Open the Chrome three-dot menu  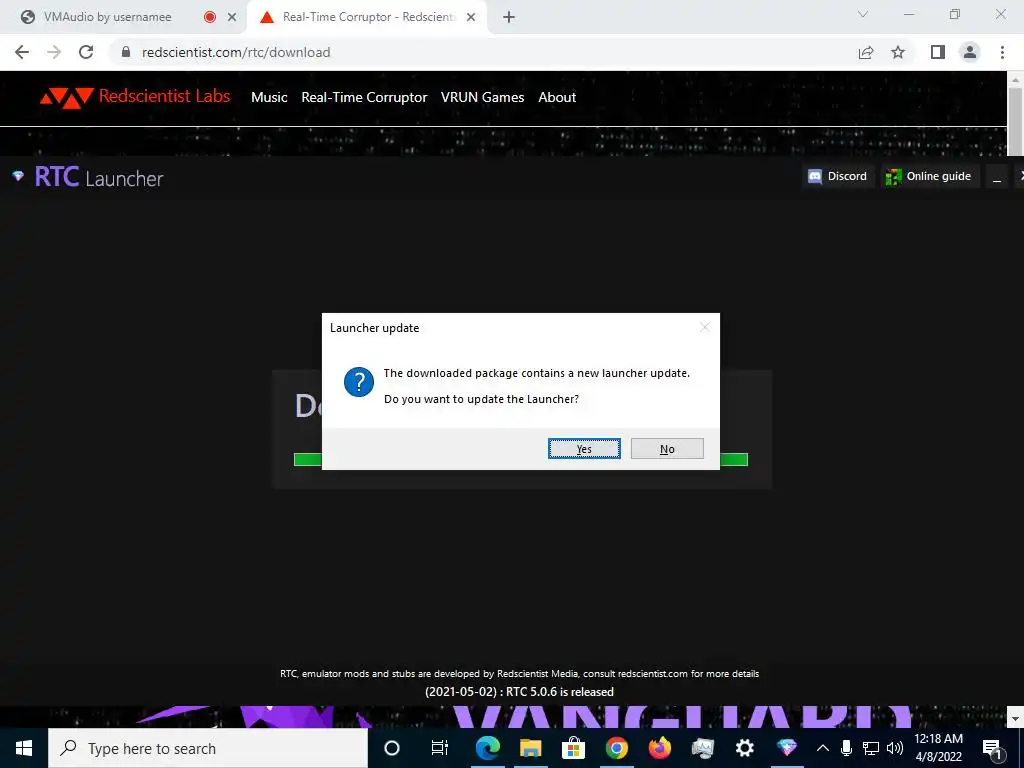(x=1002, y=52)
